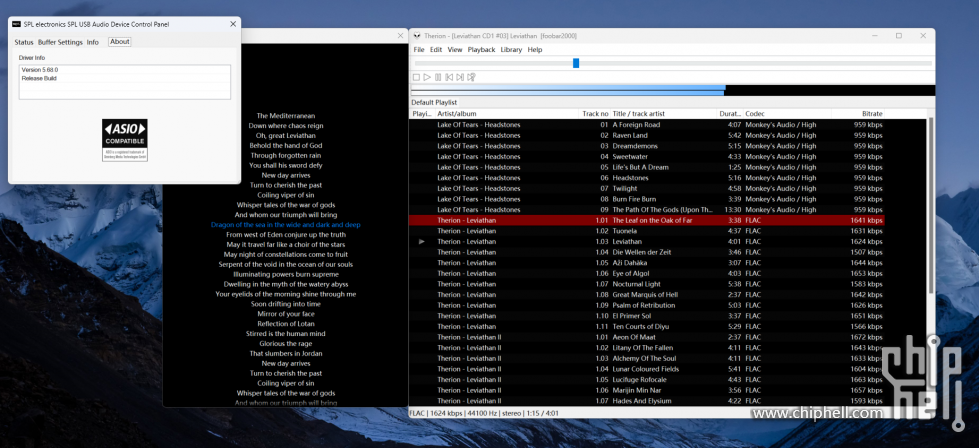Image resolution: width=979 pixels, height=448 pixels.
Task: Switch to Status tab in SPL panel
Action: click(24, 42)
